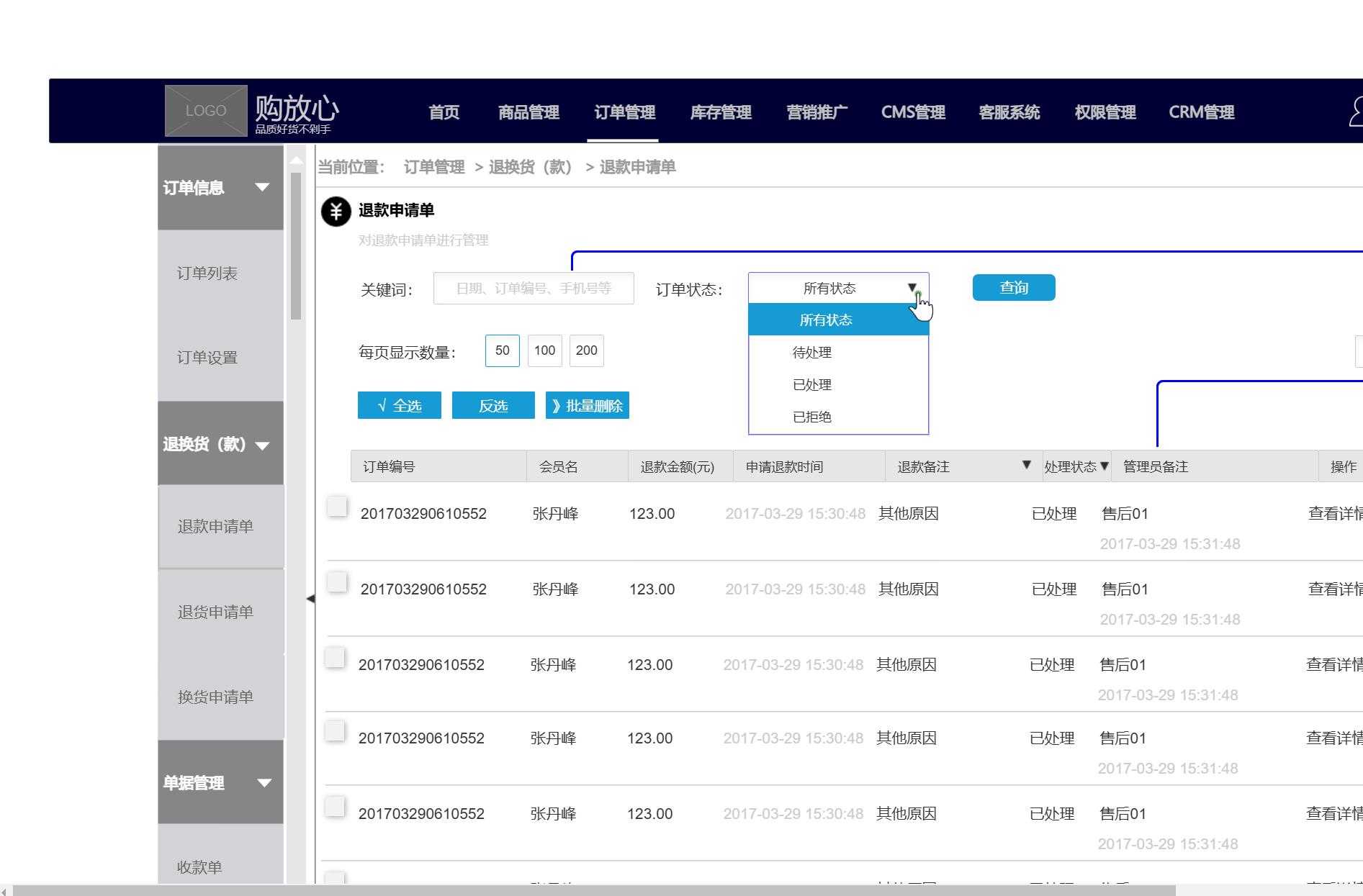1363x896 pixels.
Task: Open the CMS管理 navigation menu
Action: coord(913,112)
